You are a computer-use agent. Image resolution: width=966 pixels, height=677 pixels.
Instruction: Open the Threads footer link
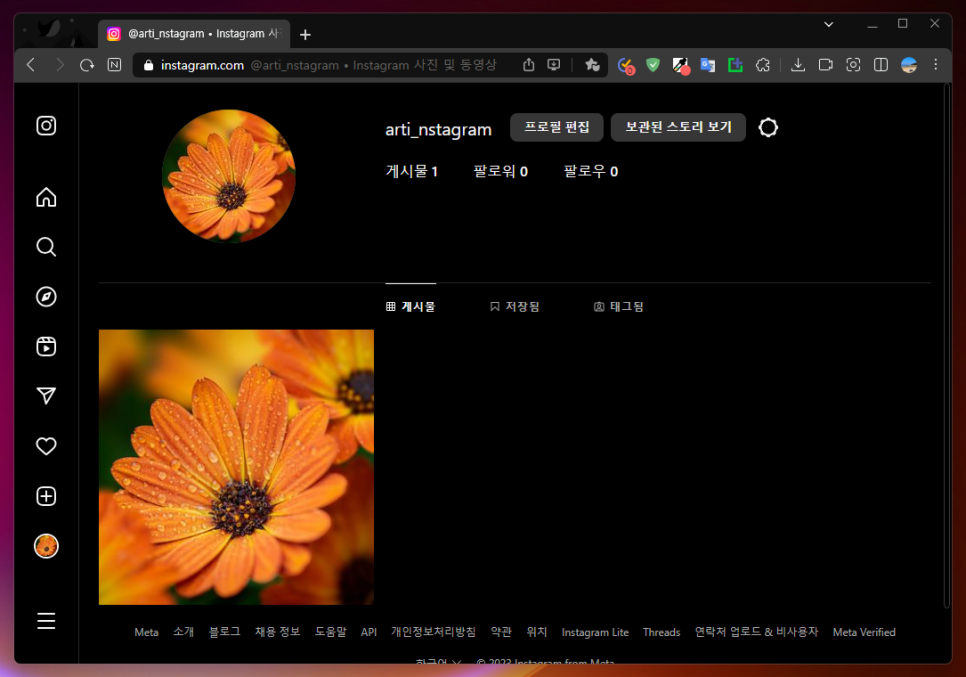click(662, 632)
